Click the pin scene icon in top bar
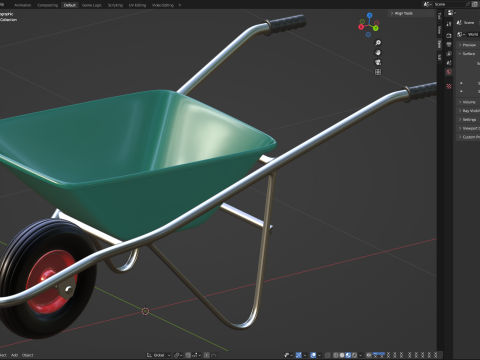 [x=467, y=4]
